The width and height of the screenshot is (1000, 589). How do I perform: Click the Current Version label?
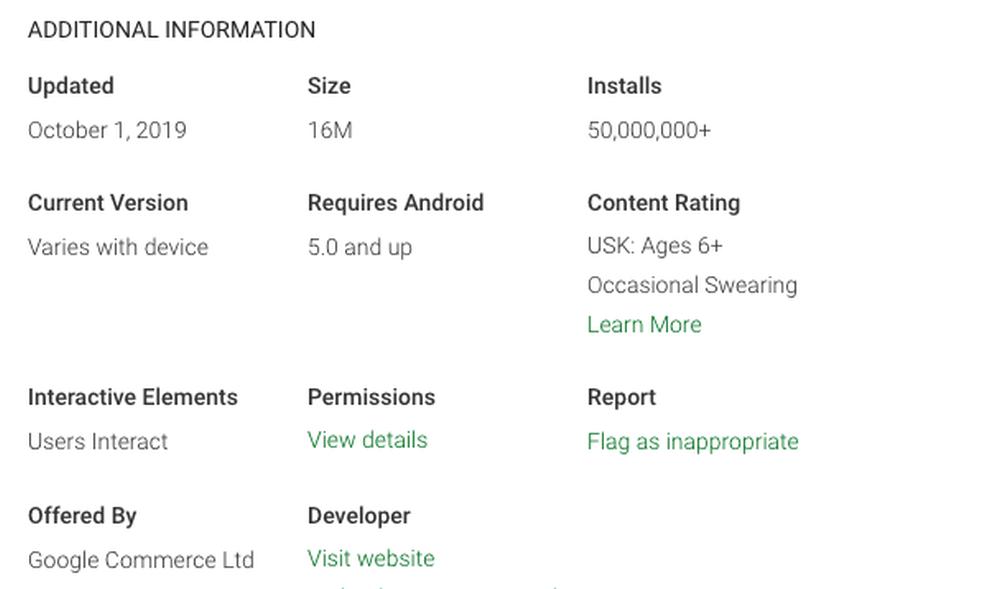click(108, 203)
